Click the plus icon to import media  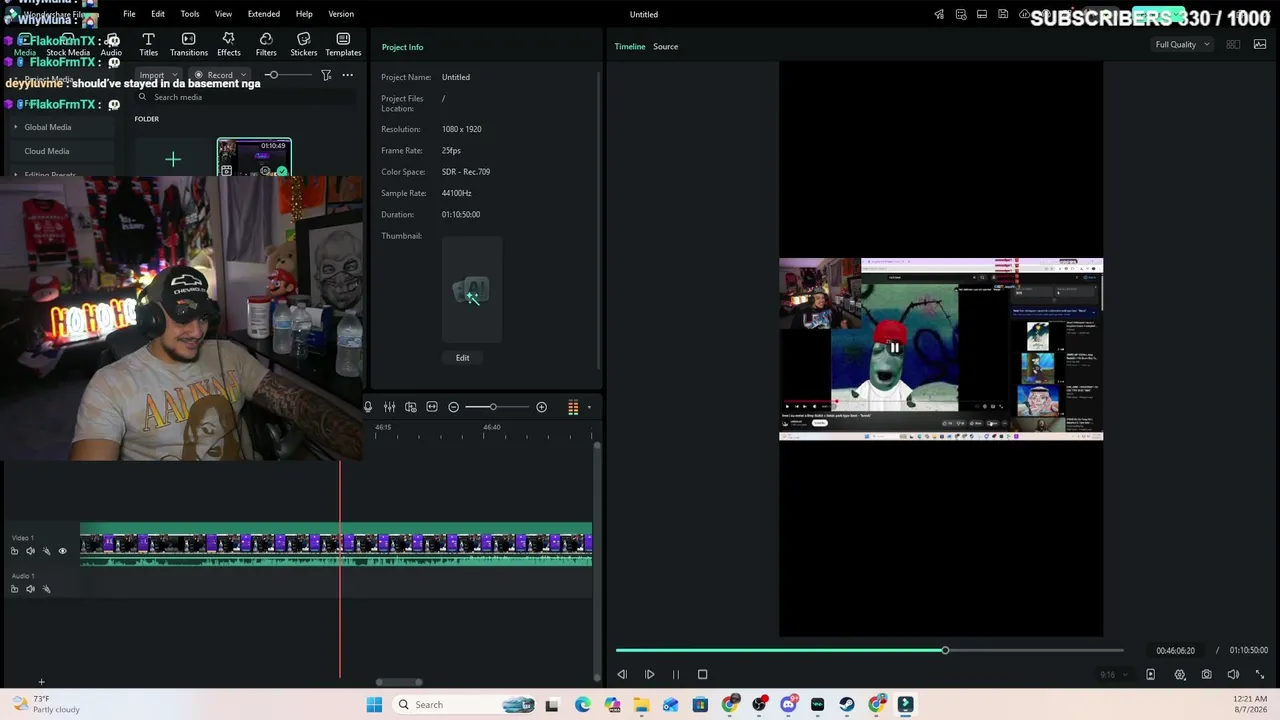click(x=173, y=159)
